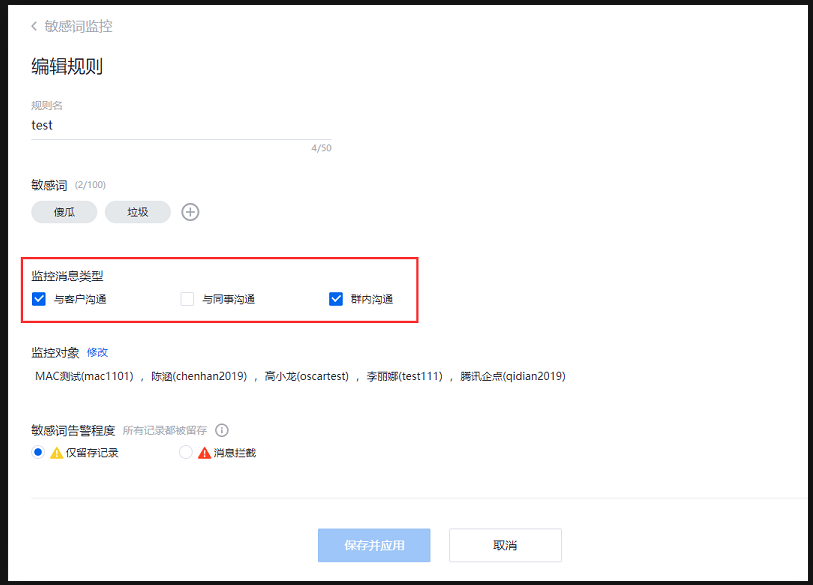813x585 pixels.
Task: Click the MAC测试(mac1101) monitored user
Action: coord(85,377)
